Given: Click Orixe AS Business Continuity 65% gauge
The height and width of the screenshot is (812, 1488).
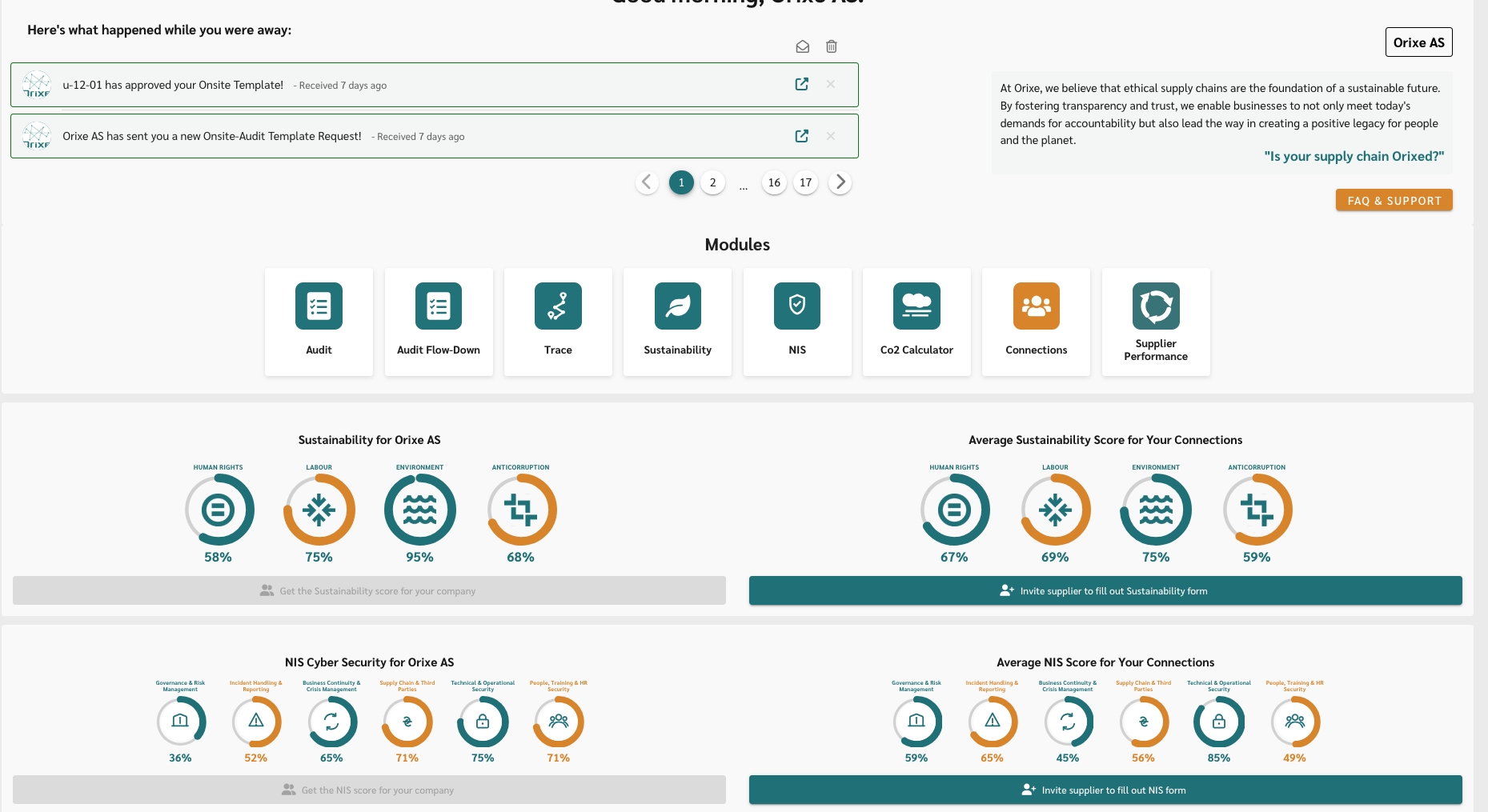Looking at the screenshot, I should pos(331,721).
